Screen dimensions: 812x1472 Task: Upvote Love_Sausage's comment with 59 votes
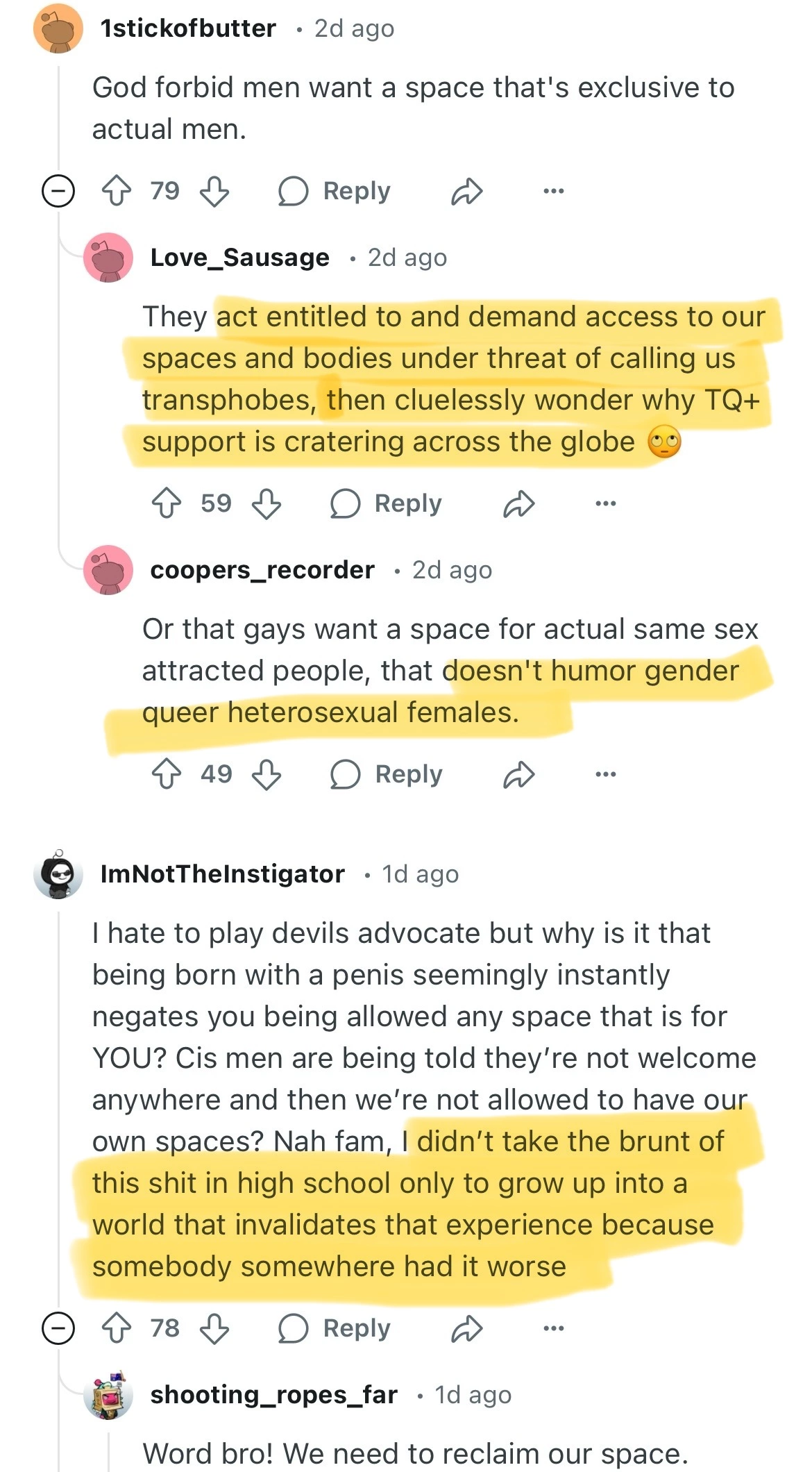[x=167, y=503]
